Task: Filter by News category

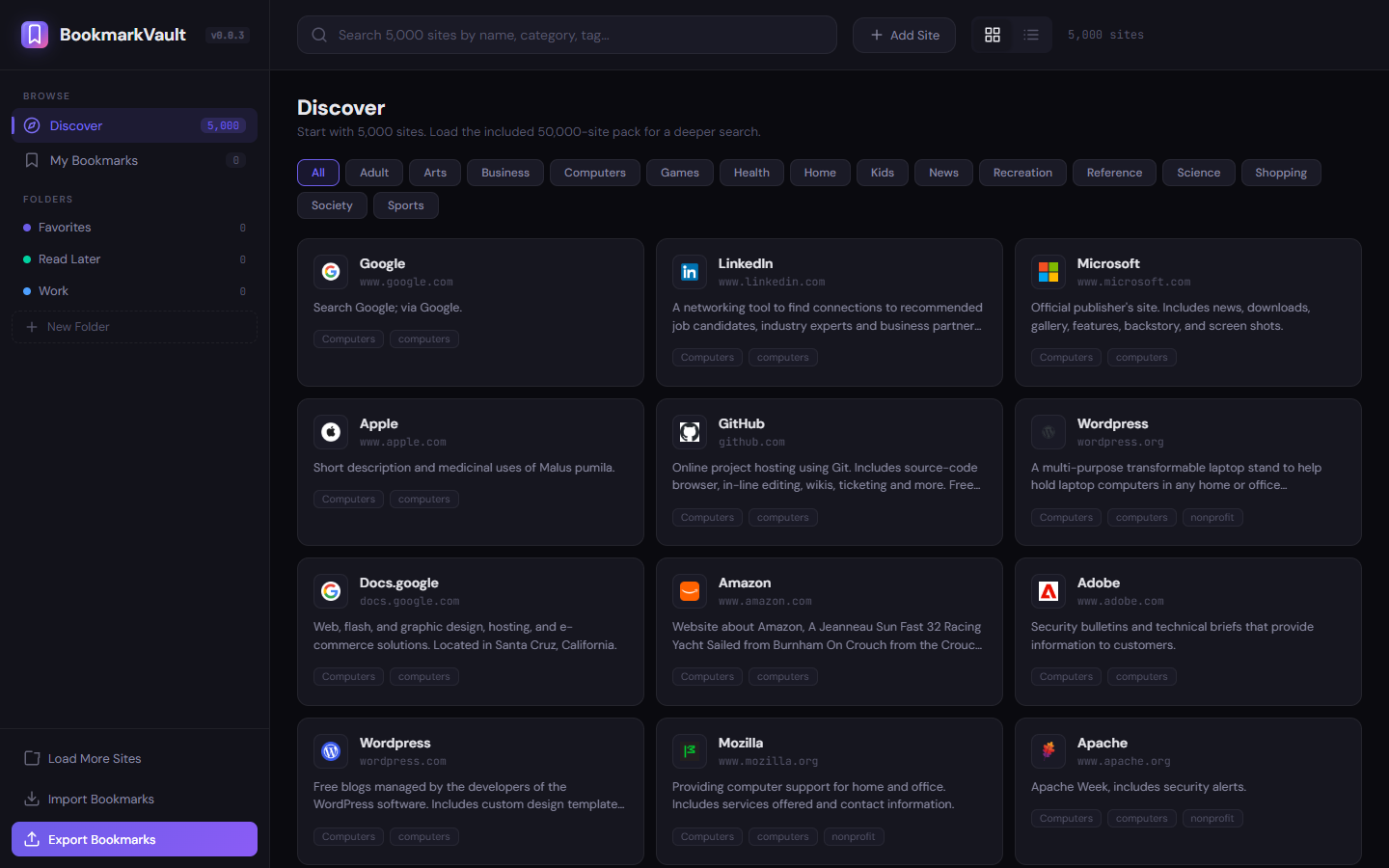Action: (943, 173)
